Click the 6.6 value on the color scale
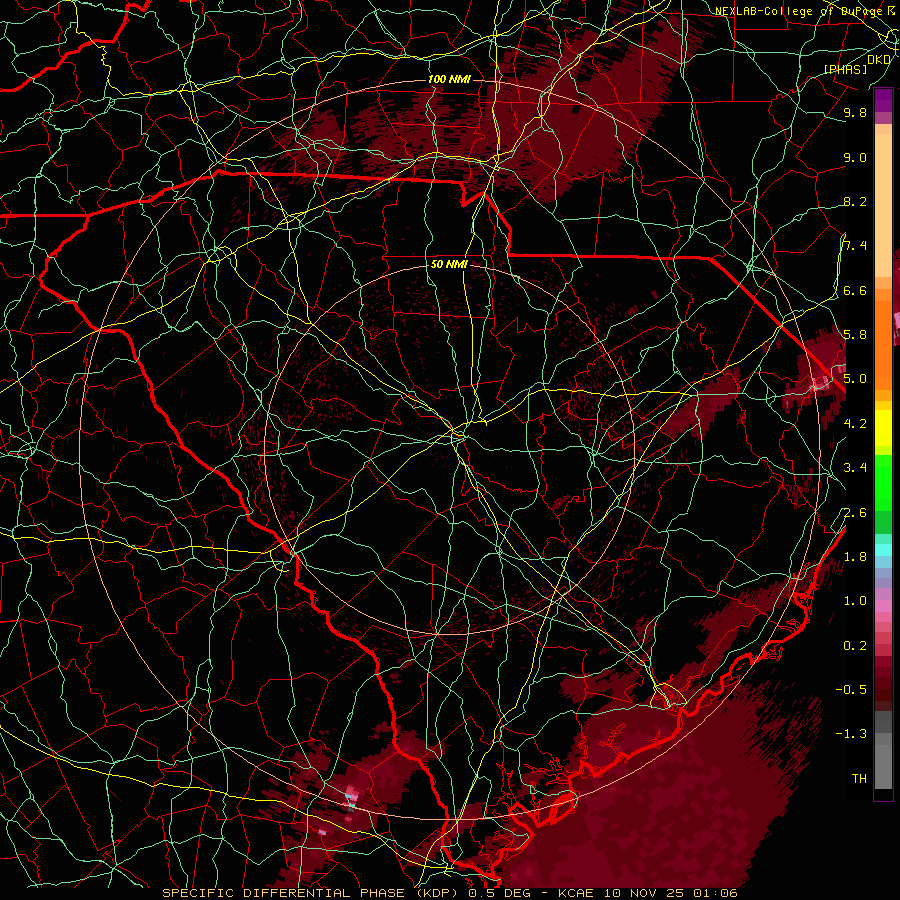The width and height of the screenshot is (900, 900). coord(855,290)
